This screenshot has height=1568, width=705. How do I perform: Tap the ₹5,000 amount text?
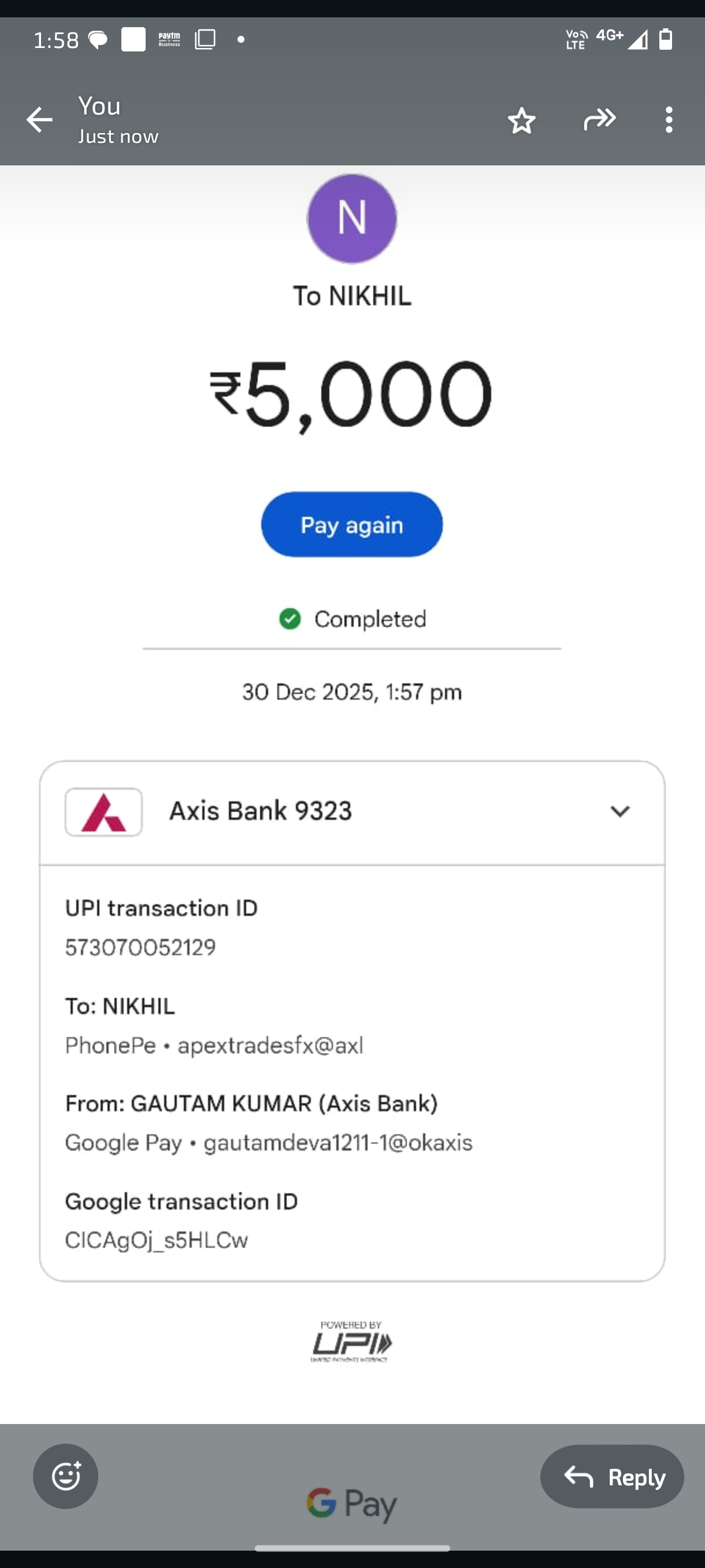click(351, 394)
